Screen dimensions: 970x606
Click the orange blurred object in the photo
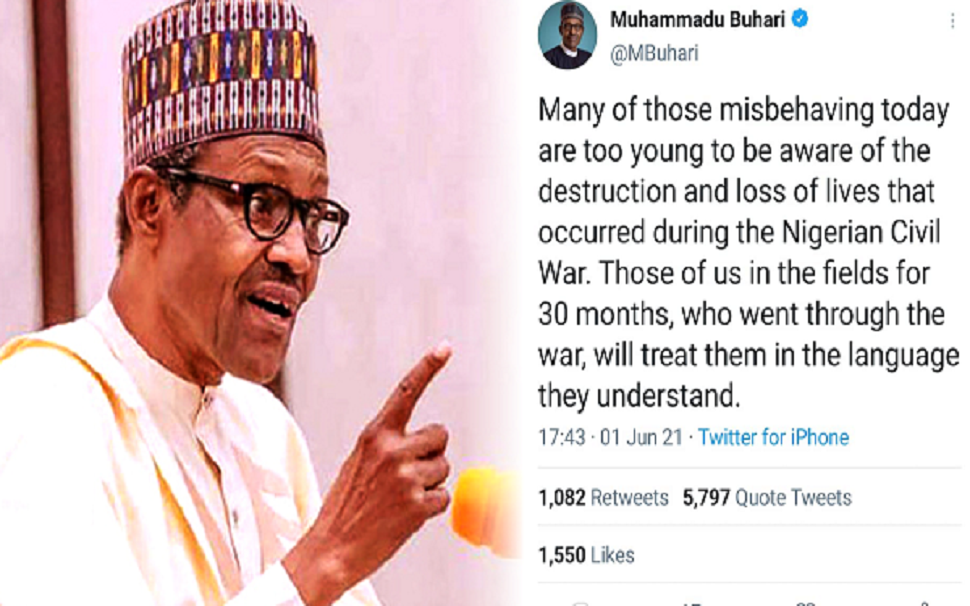pos(486,507)
